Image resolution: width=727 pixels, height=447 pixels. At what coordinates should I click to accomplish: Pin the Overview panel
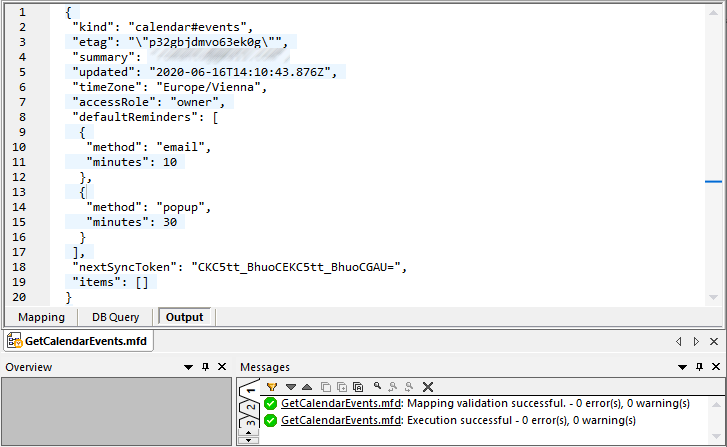coord(205,367)
